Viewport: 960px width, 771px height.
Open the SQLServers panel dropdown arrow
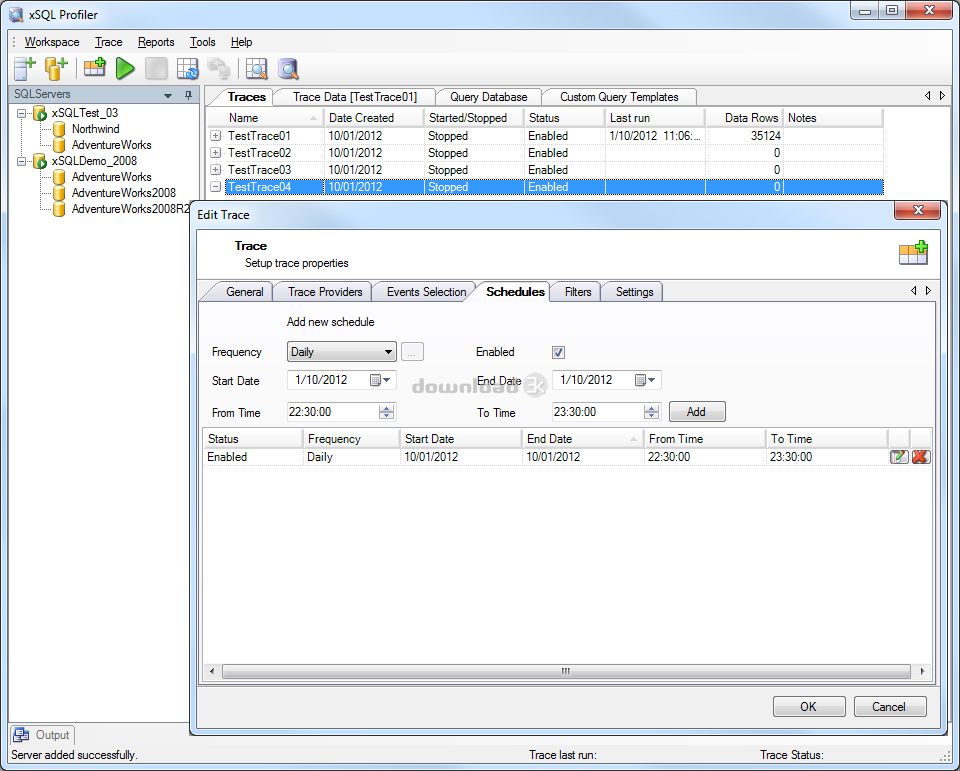click(x=168, y=96)
